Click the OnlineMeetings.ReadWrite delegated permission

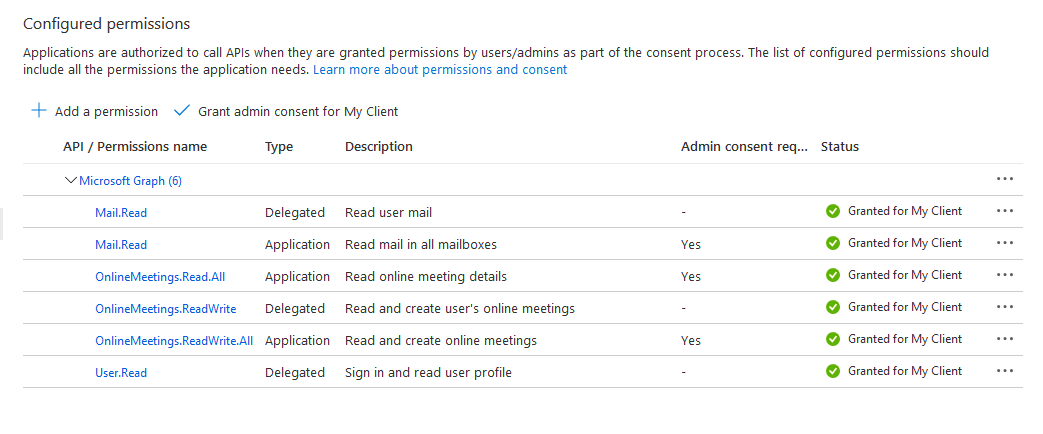(165, 309)
